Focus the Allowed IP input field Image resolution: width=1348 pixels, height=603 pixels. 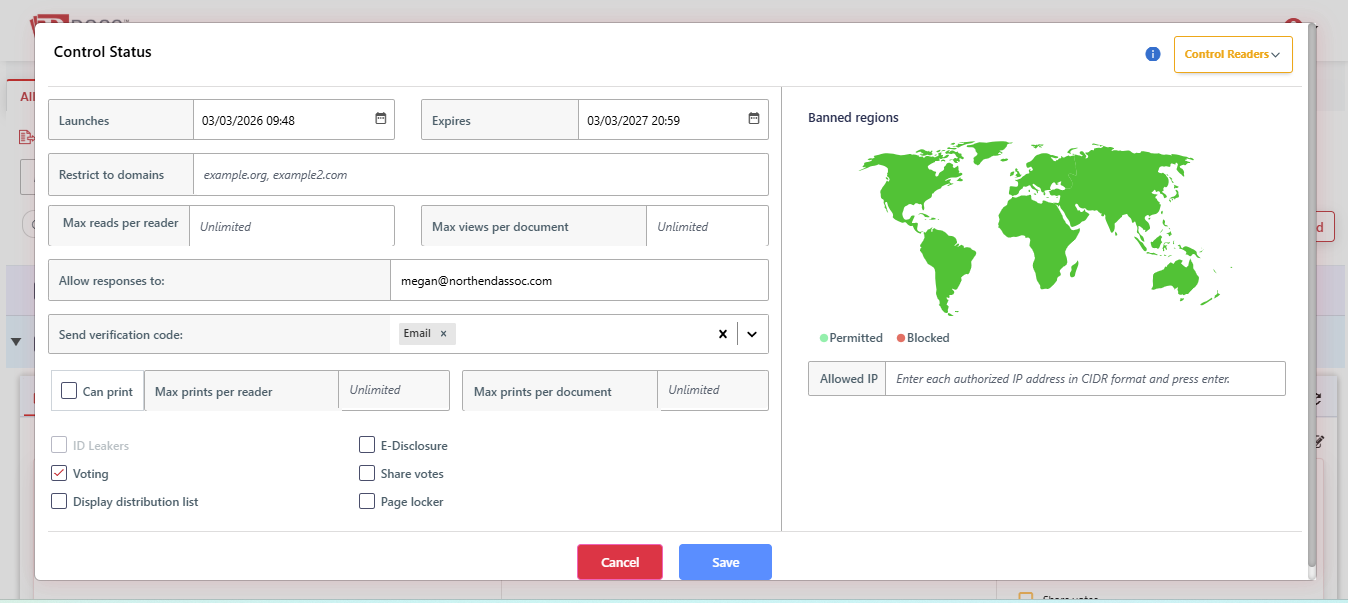click(x=1084, y=379)
